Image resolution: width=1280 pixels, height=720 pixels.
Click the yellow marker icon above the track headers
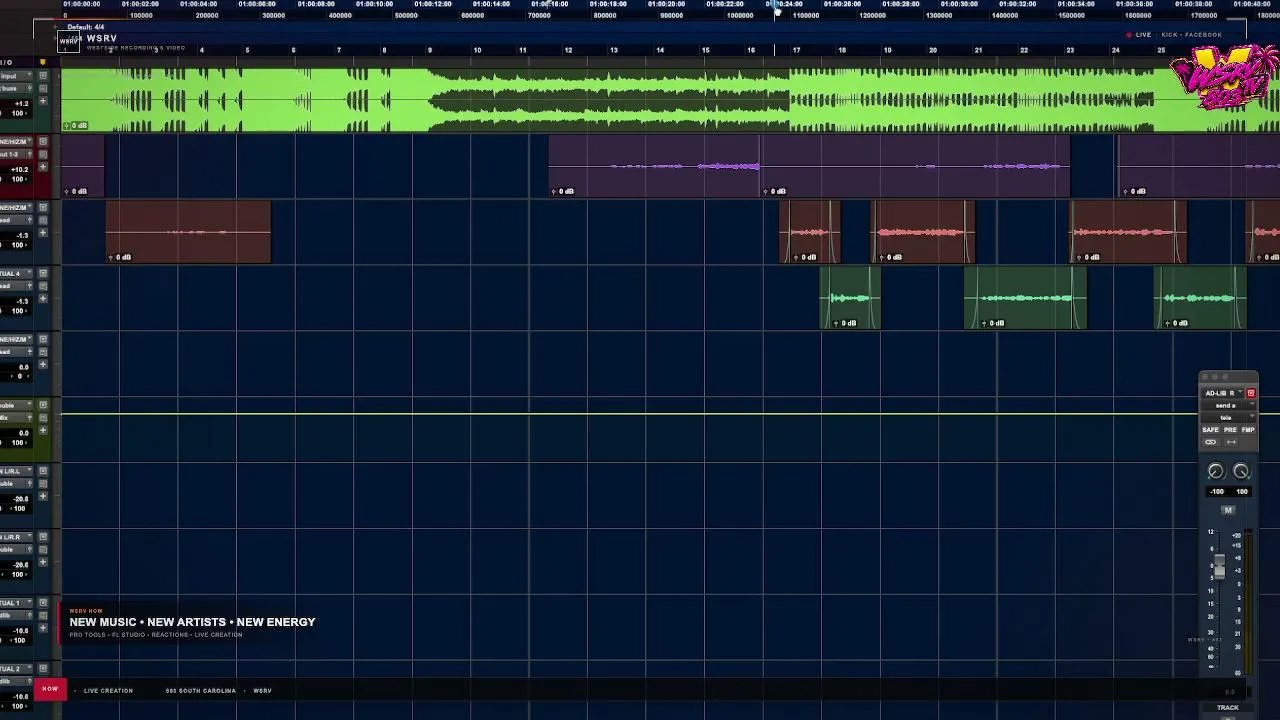coord(42,62)
